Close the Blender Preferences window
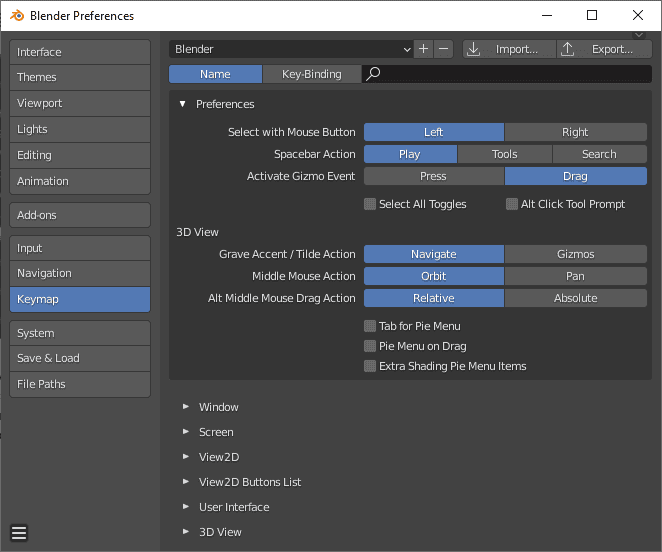The height and width of the screenshot is (552, 662). (638, 16)
